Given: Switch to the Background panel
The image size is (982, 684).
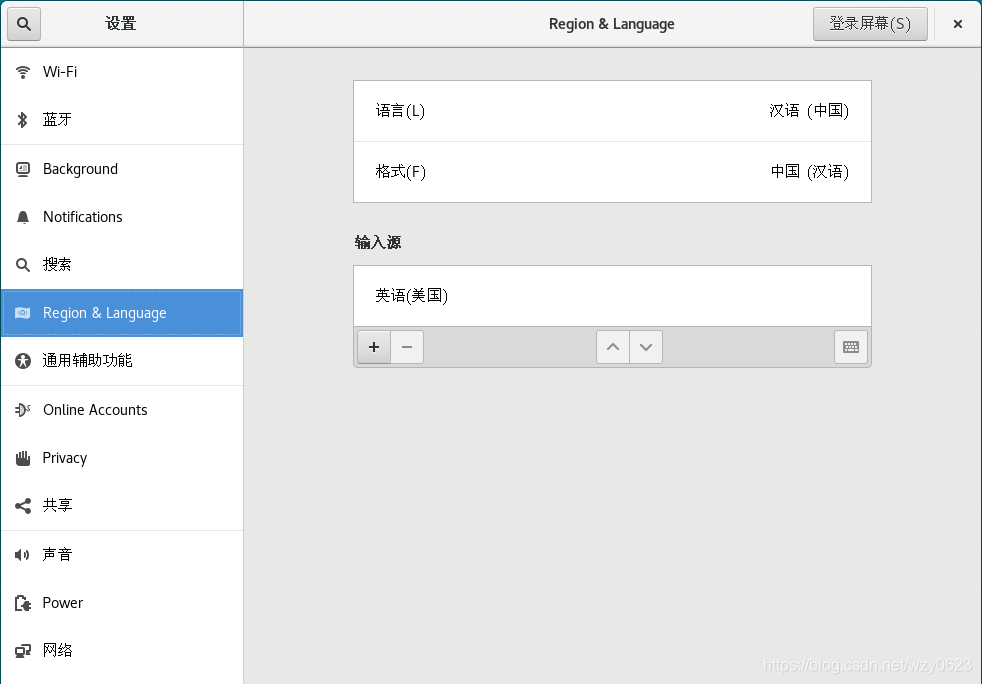Looking at the screenshot, I should pyautogui.click(x=122, y=169).
